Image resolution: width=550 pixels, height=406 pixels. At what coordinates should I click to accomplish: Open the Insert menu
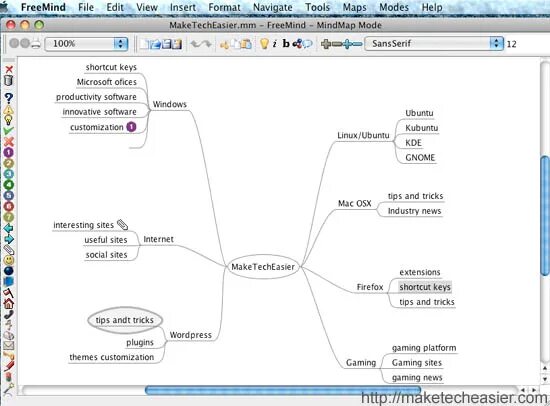[x=183, y=7]
